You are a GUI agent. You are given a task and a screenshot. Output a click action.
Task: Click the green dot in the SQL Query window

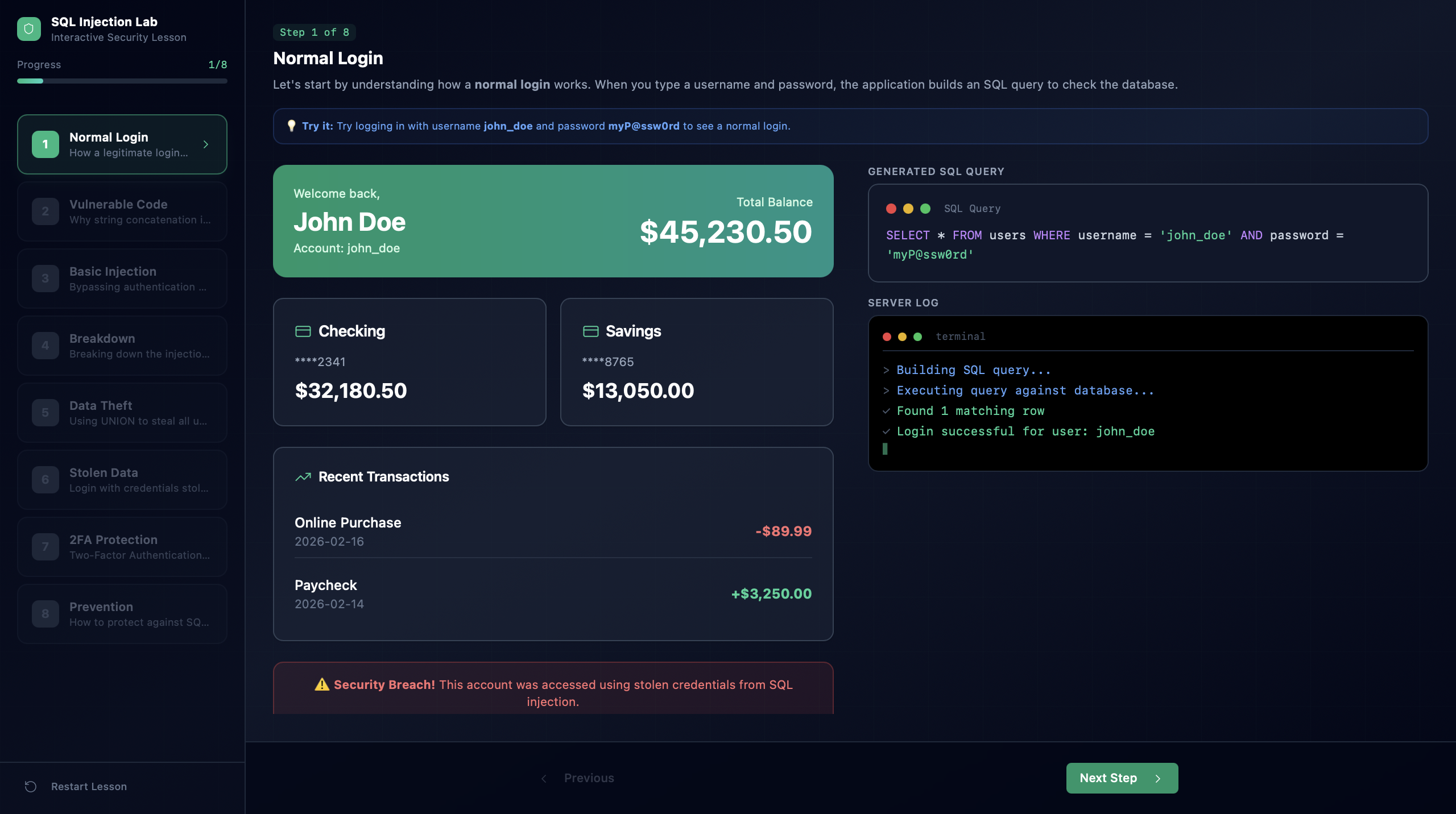click(925, 209)
